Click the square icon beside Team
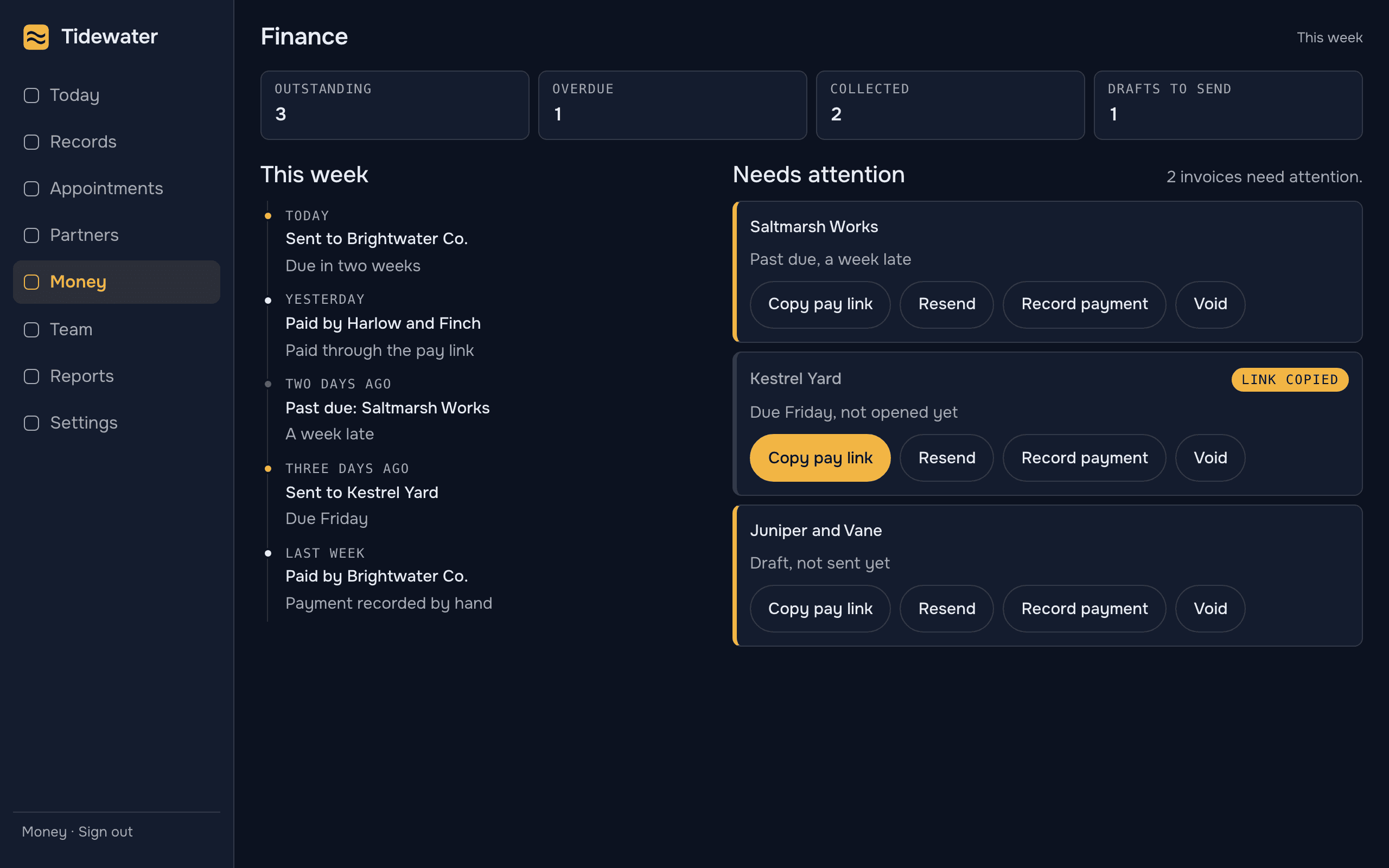This screenshot has height=868, width=1389. pos(31,329)
